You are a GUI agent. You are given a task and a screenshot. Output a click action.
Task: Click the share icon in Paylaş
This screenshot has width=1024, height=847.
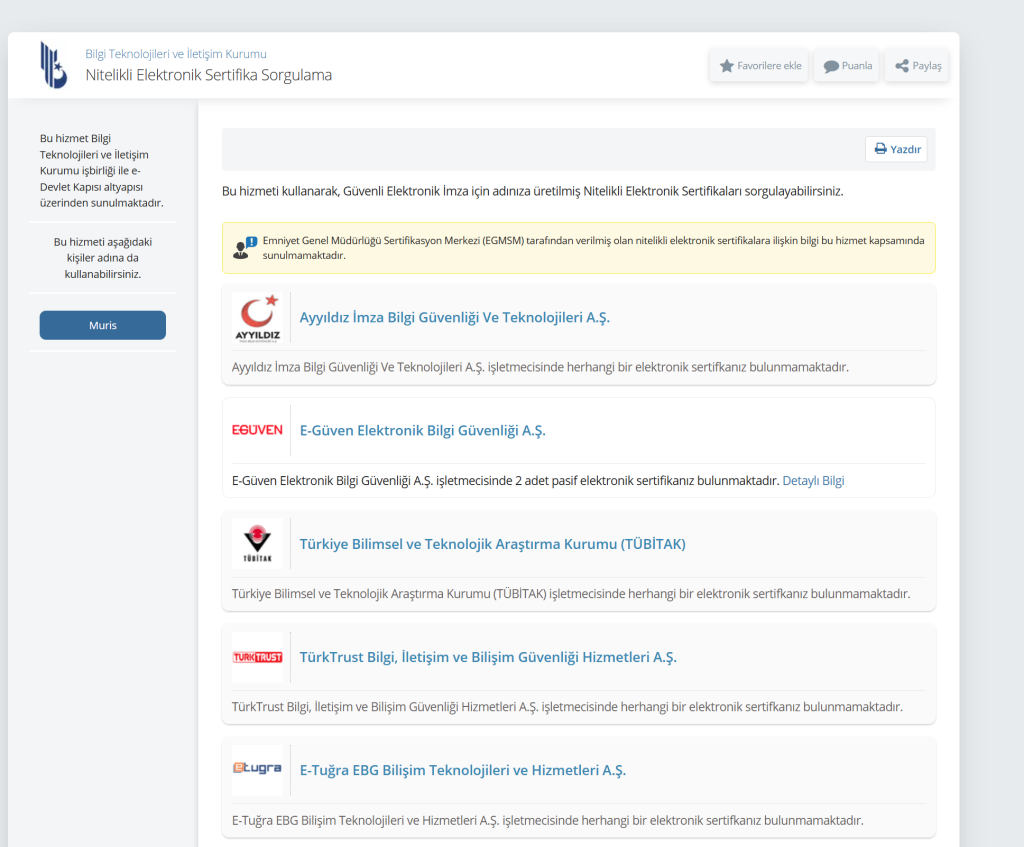point(901,66)
